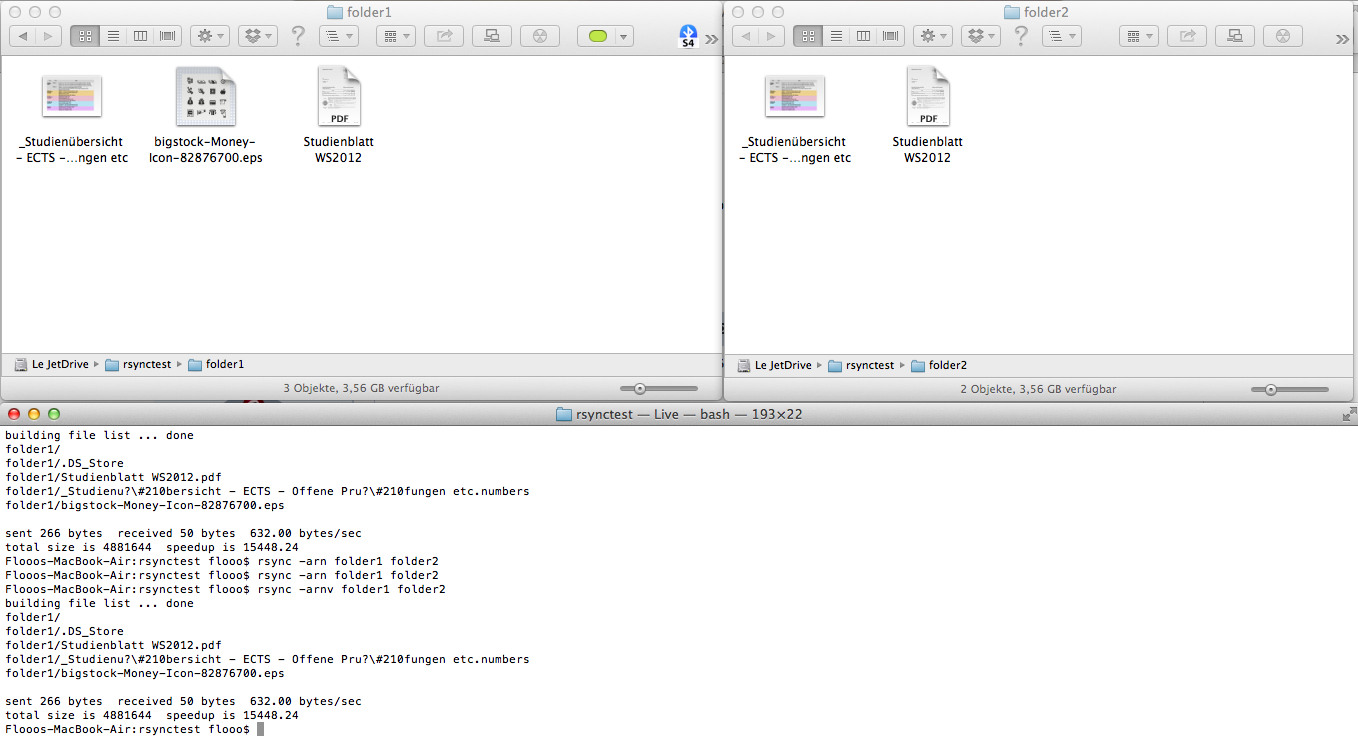Go forward in folder1 Finder window

[49, 36]
